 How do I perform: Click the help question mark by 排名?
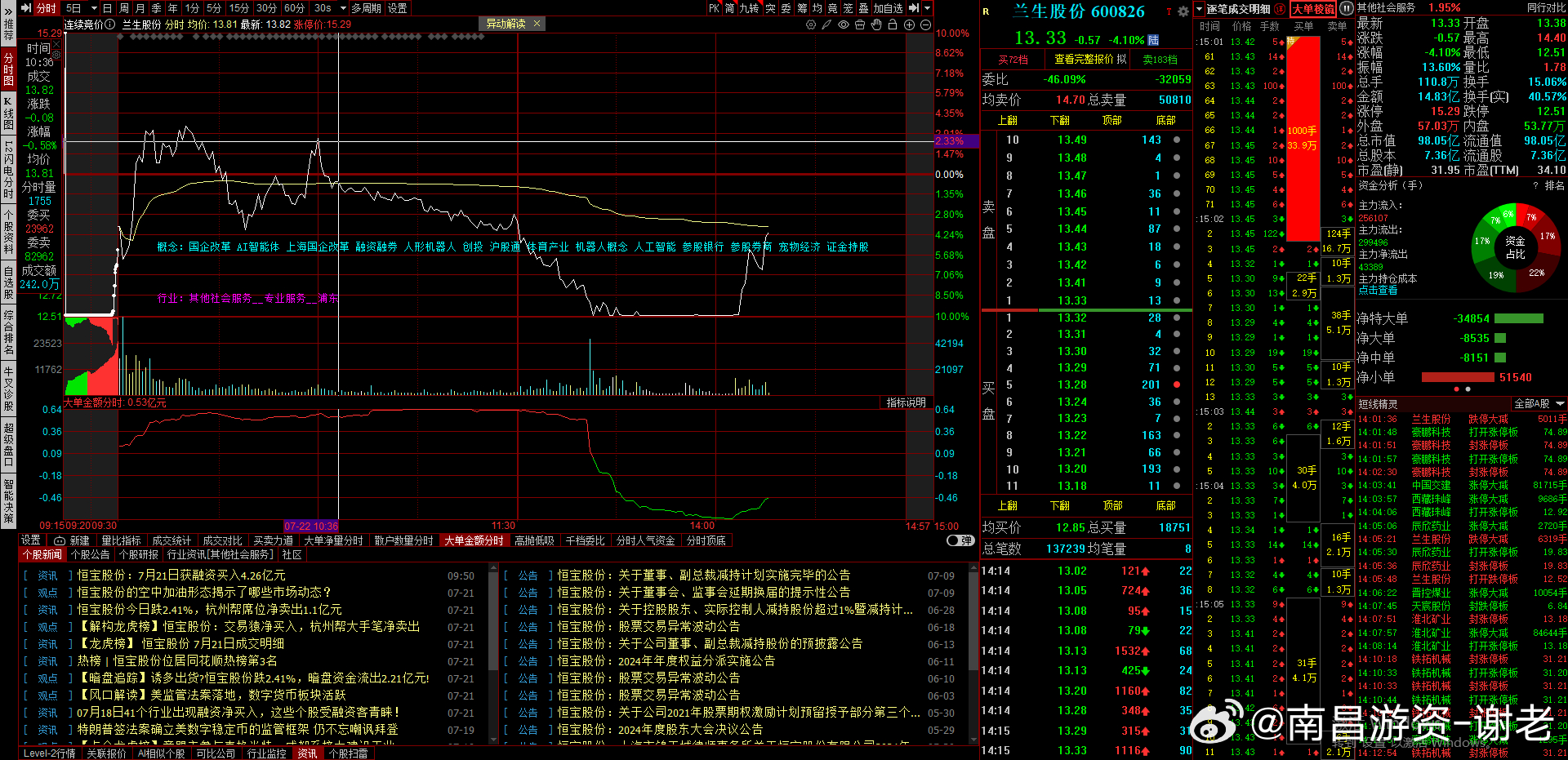(x=1535, y=186)
